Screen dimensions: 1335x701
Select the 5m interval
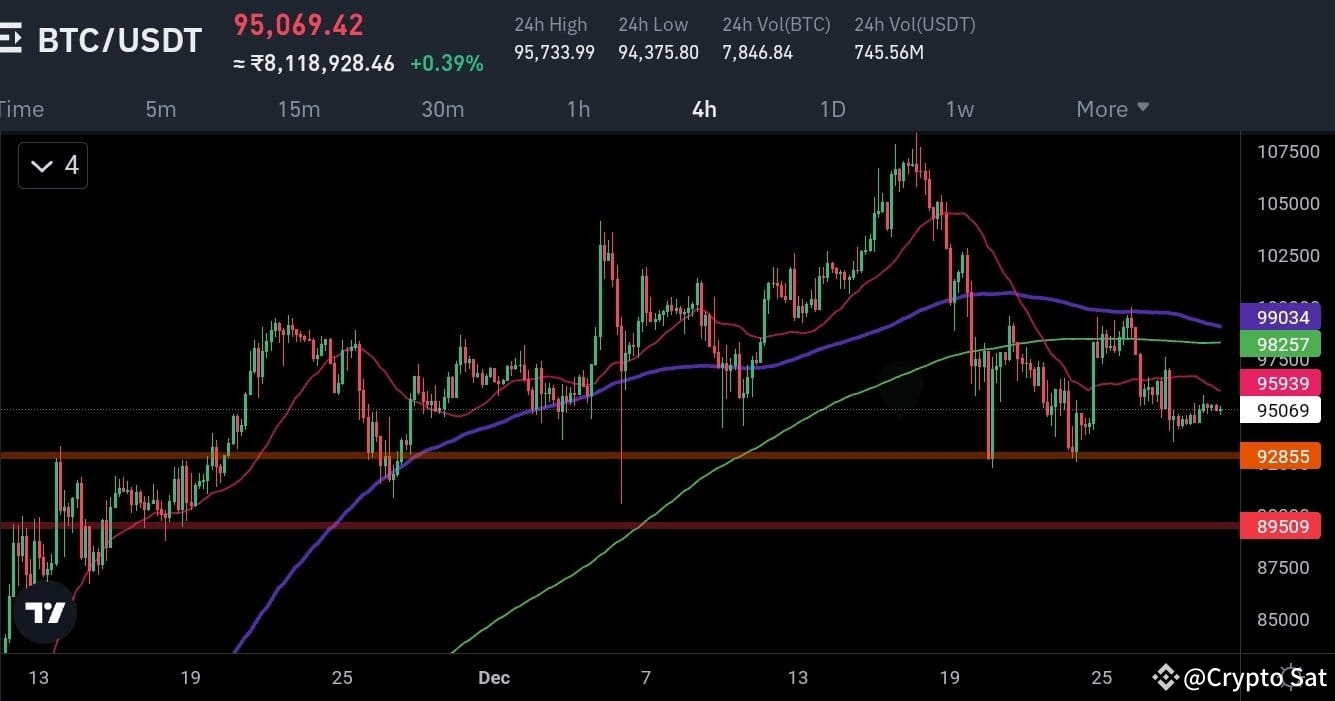click(161, 109)
